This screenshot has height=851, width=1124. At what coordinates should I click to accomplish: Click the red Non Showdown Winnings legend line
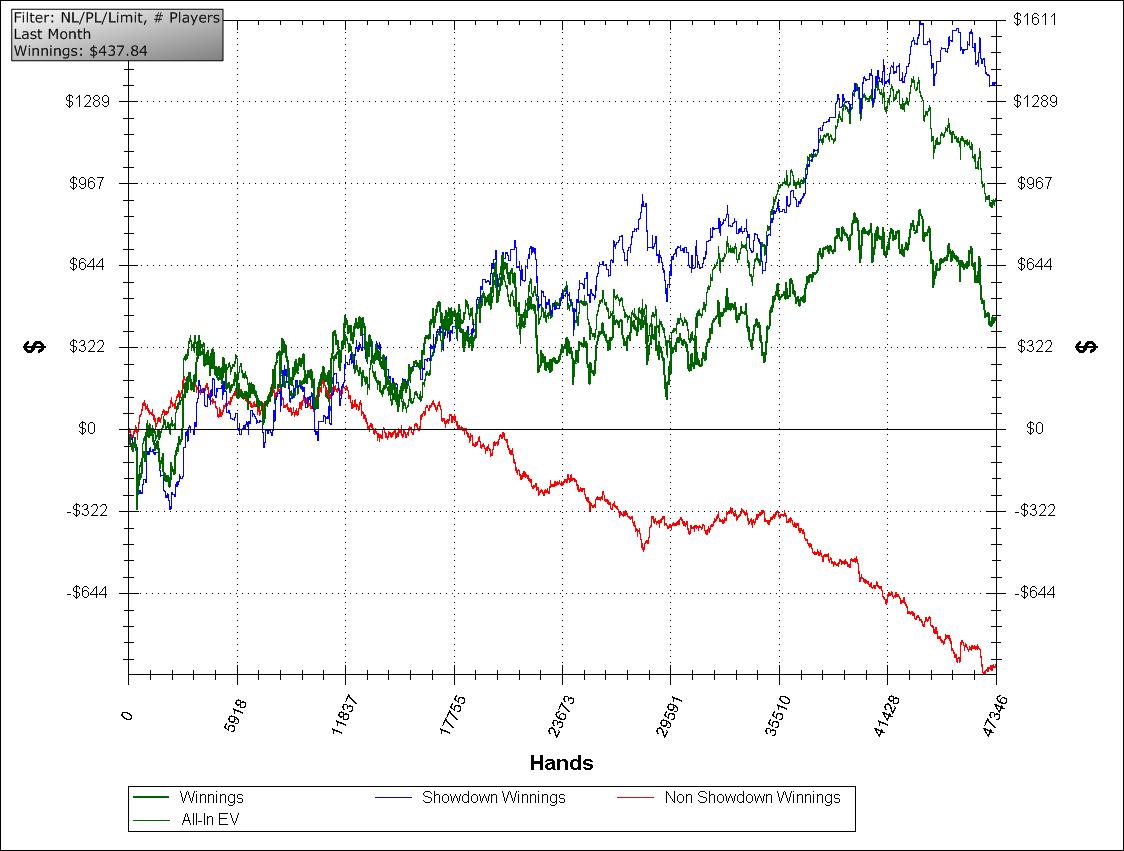click(636, 798)
